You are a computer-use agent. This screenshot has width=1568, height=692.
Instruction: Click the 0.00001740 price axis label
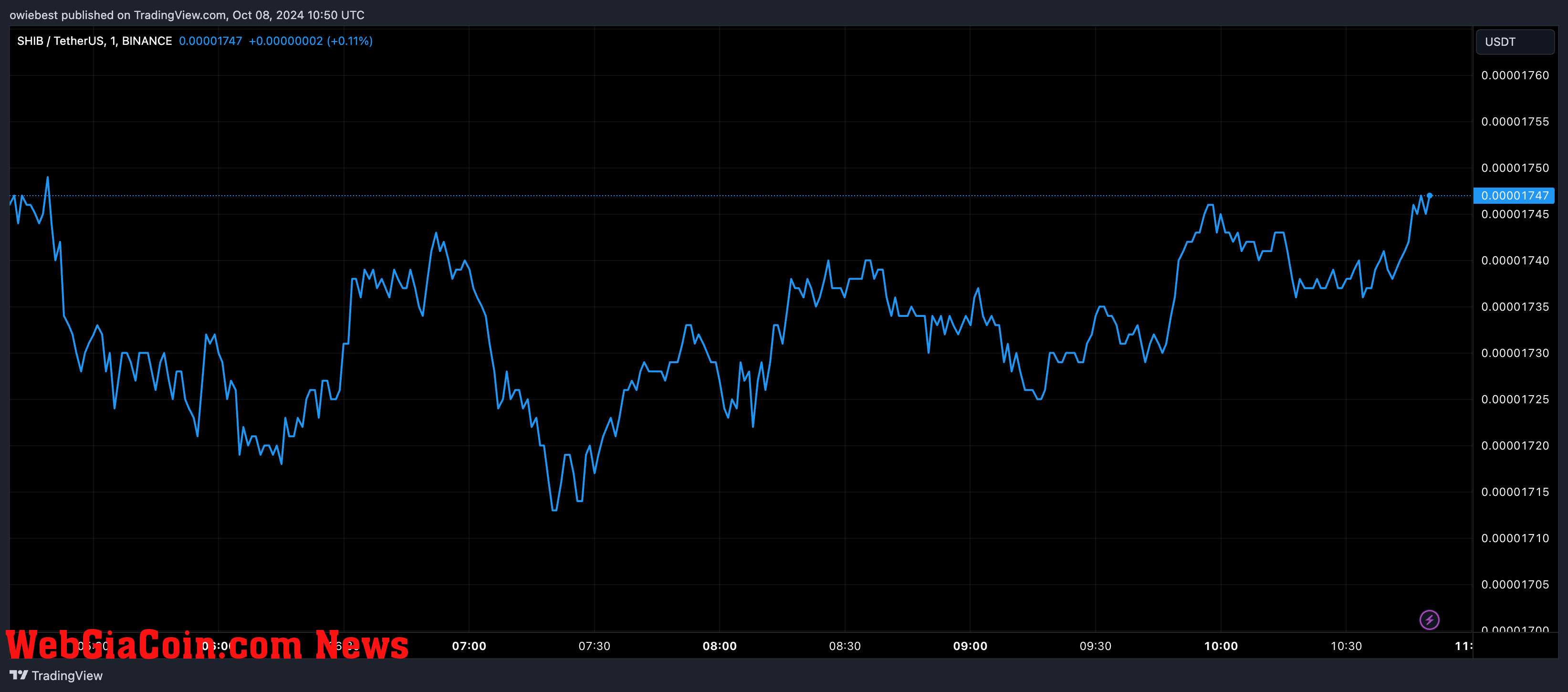coord(1515,261)
